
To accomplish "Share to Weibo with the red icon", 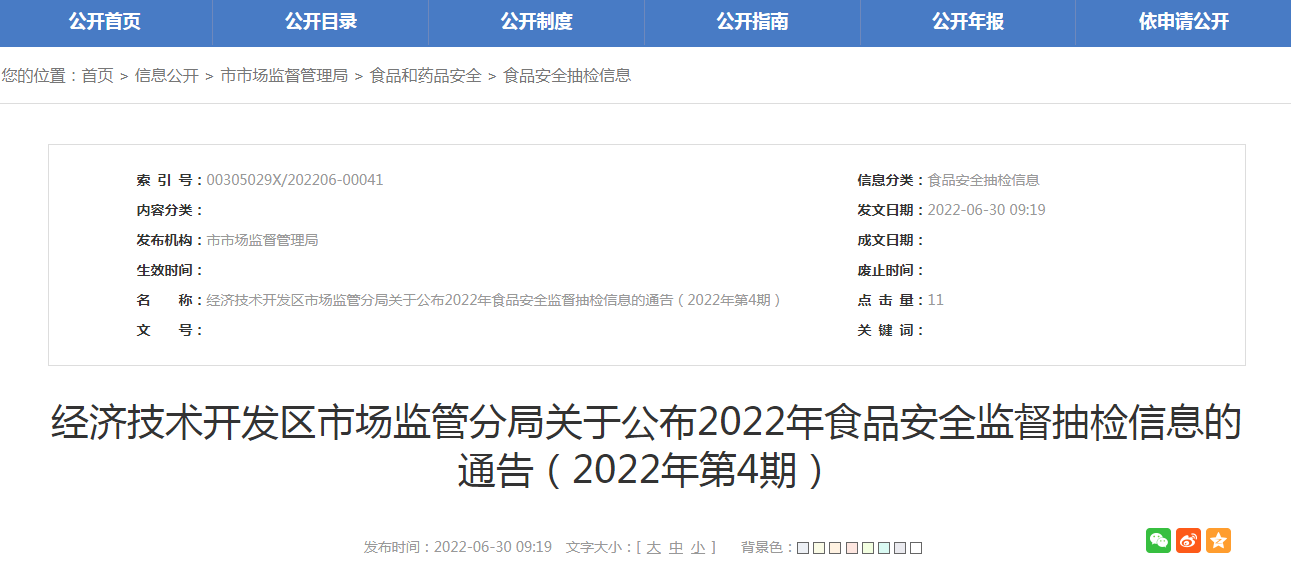I will [1188, 541].
